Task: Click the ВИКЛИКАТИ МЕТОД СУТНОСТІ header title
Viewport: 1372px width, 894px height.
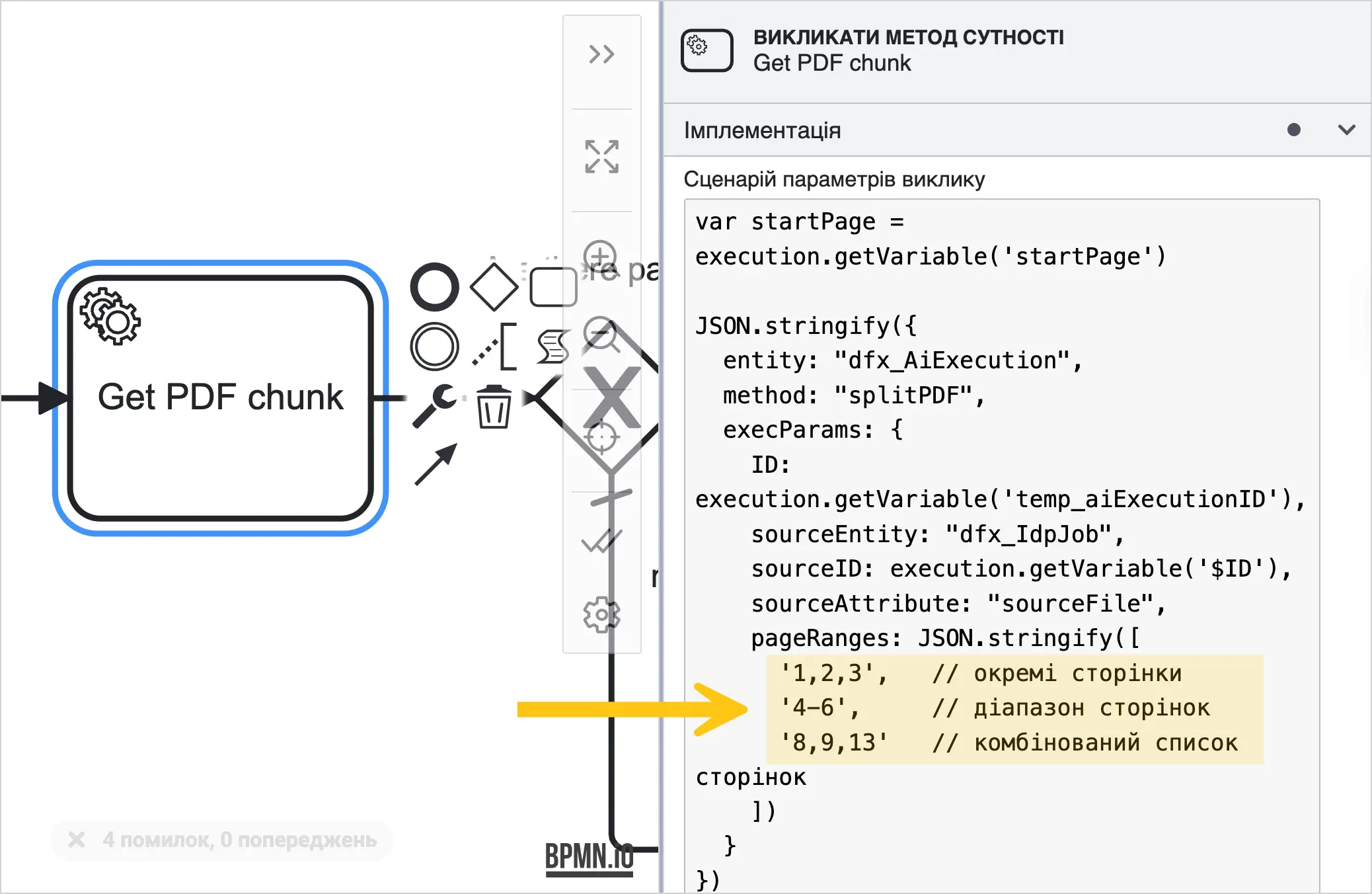Action: [x=909, y=37]
